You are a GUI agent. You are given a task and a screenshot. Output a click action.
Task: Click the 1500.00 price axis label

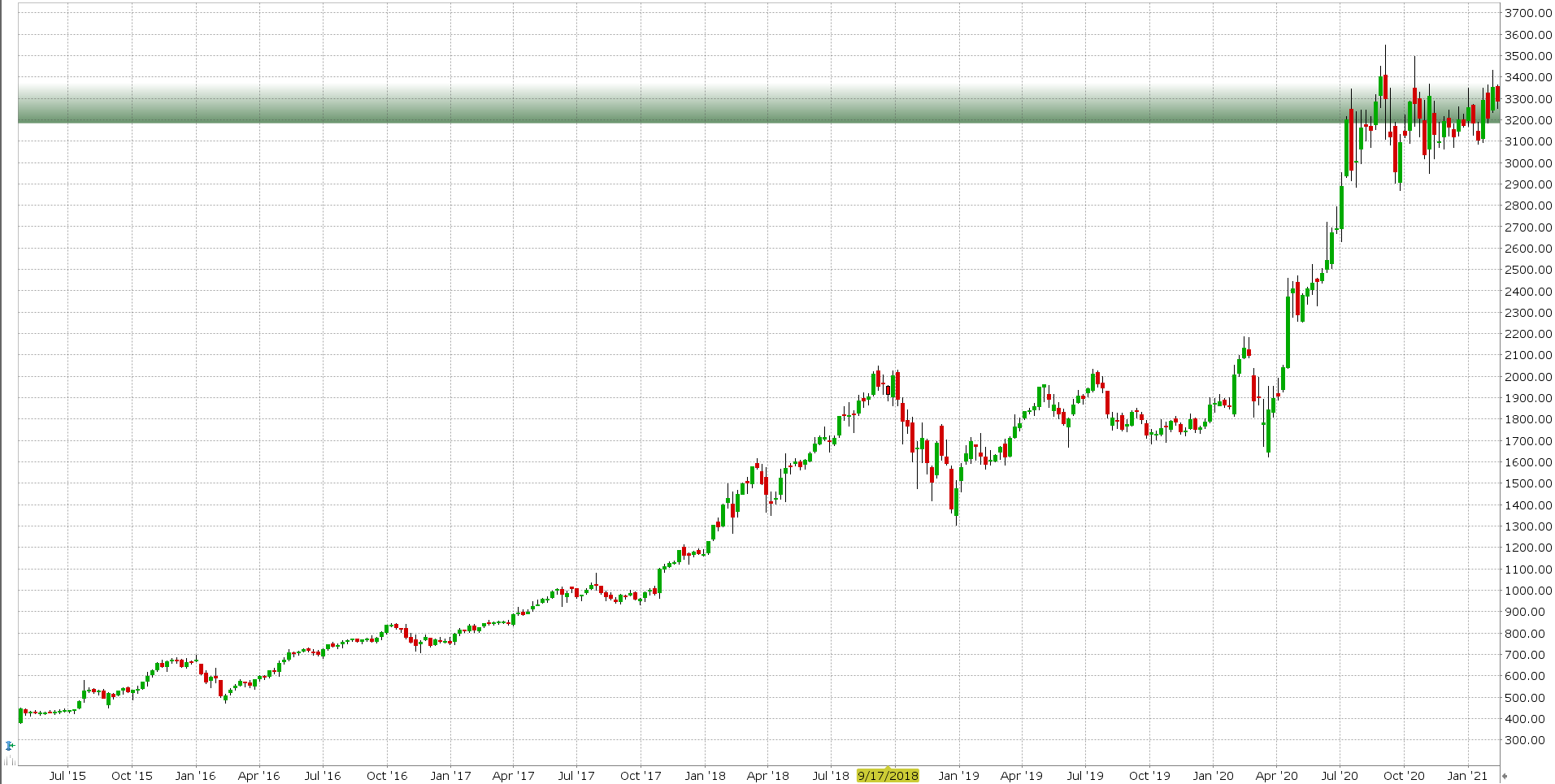tap(1528, 483)
